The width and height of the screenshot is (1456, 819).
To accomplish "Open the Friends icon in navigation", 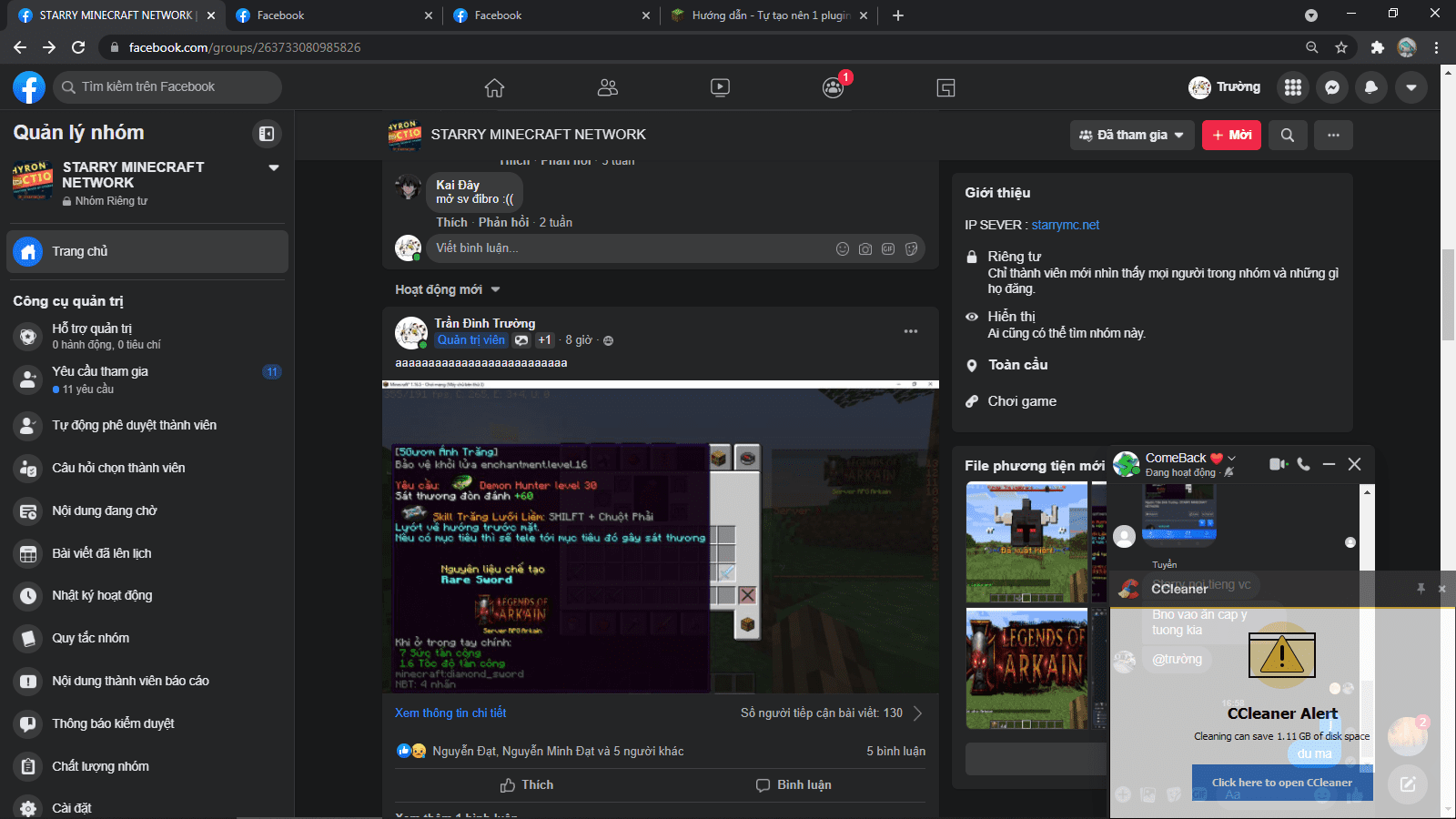I will (x=607, y=87).
